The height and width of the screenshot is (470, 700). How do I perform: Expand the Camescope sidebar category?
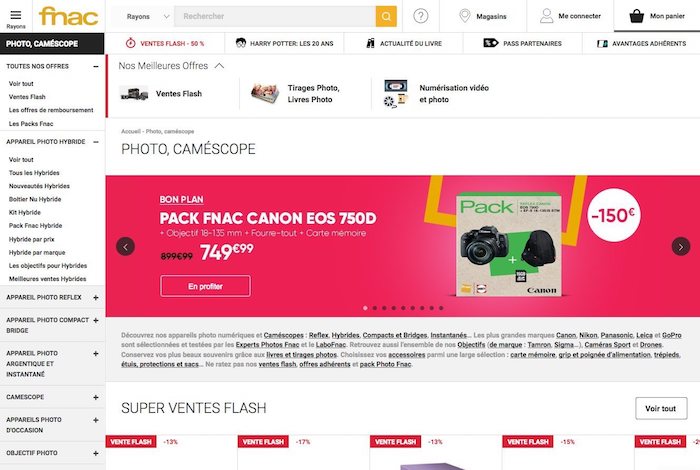coord(96,397)
